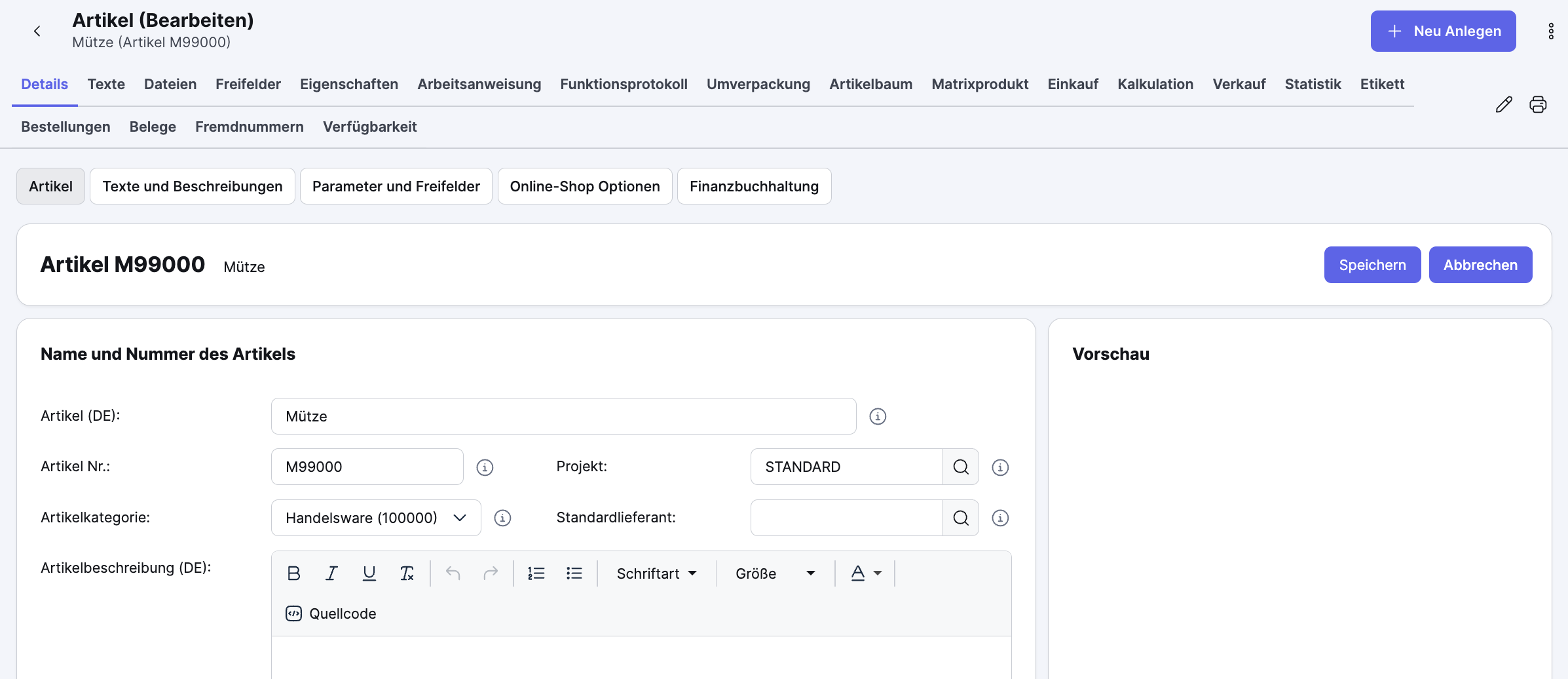Viewport: 1568px width, 679px height.
Task: Open the Quellcode source view
Action: pos(331,613)
